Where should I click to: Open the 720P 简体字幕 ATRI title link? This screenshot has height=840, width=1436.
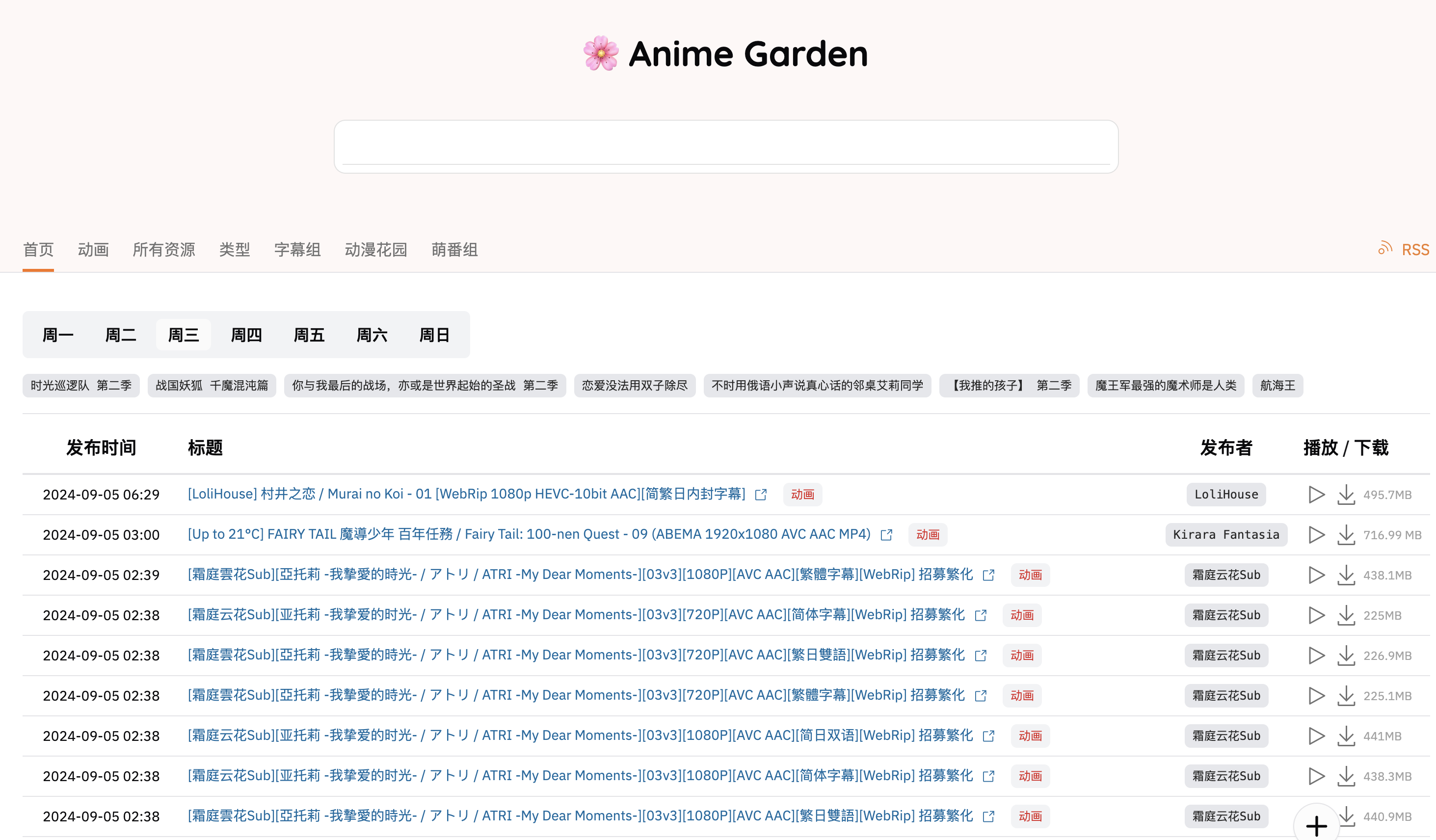(576, 615)
